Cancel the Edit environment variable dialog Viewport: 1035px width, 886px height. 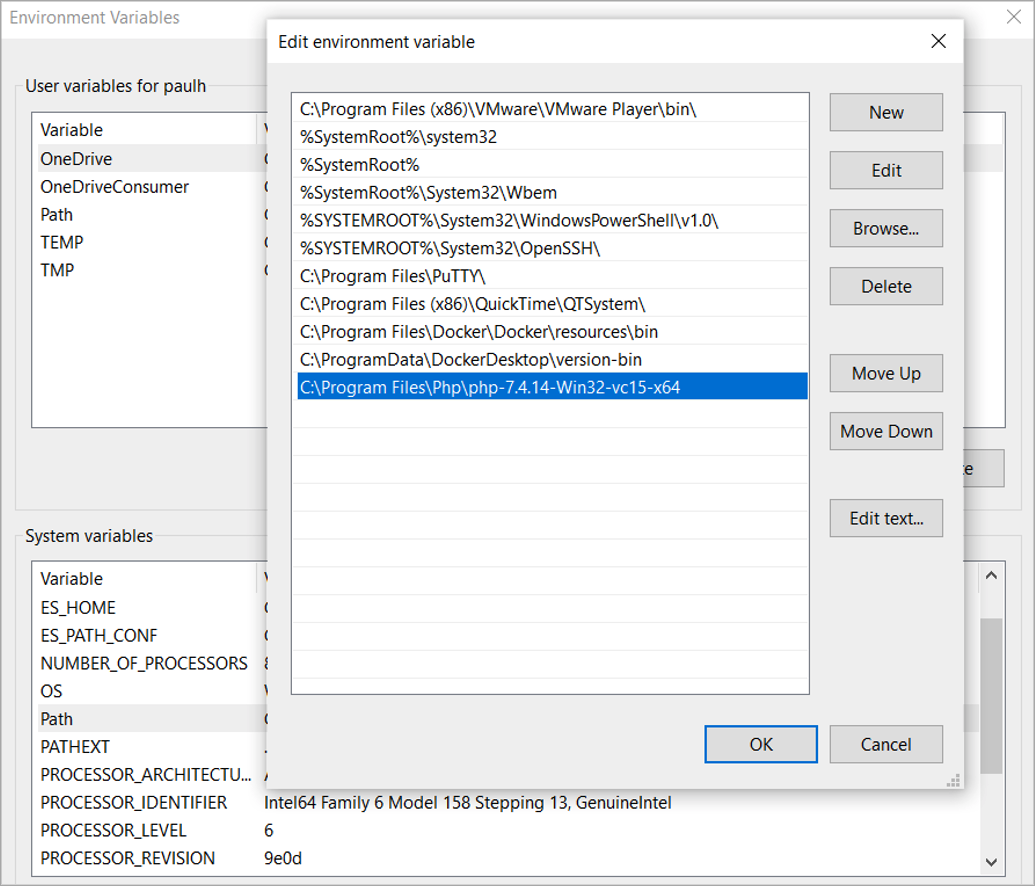click(x=884, y=744)
